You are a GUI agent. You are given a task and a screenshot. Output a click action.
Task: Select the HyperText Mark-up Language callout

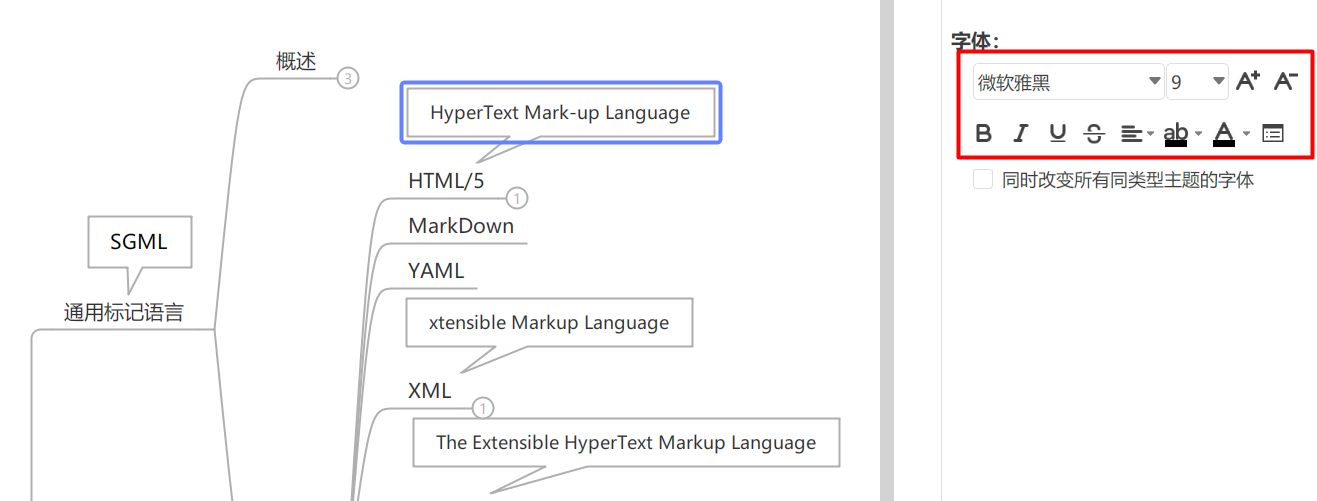tap(560, 113)
